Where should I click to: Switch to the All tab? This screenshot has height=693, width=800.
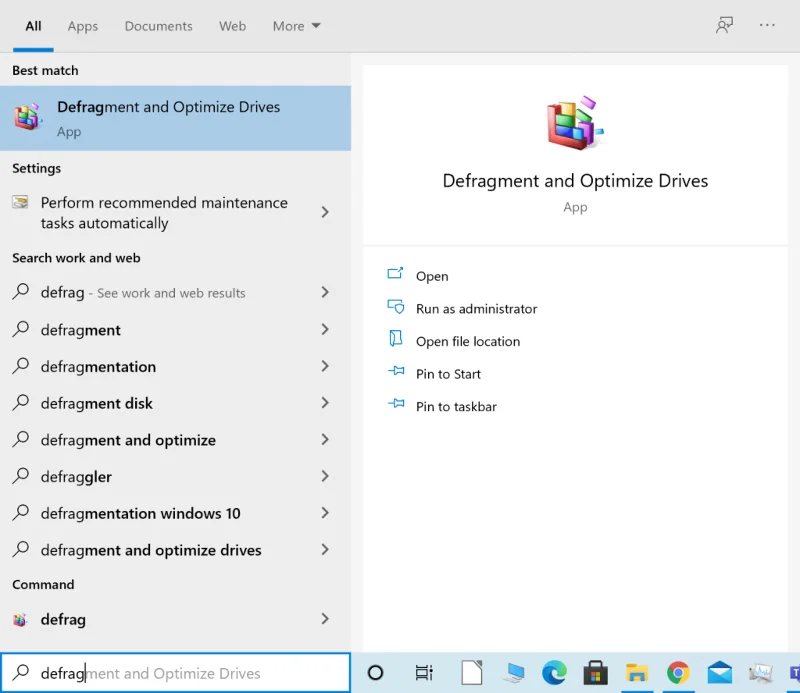tap(33, 26)
